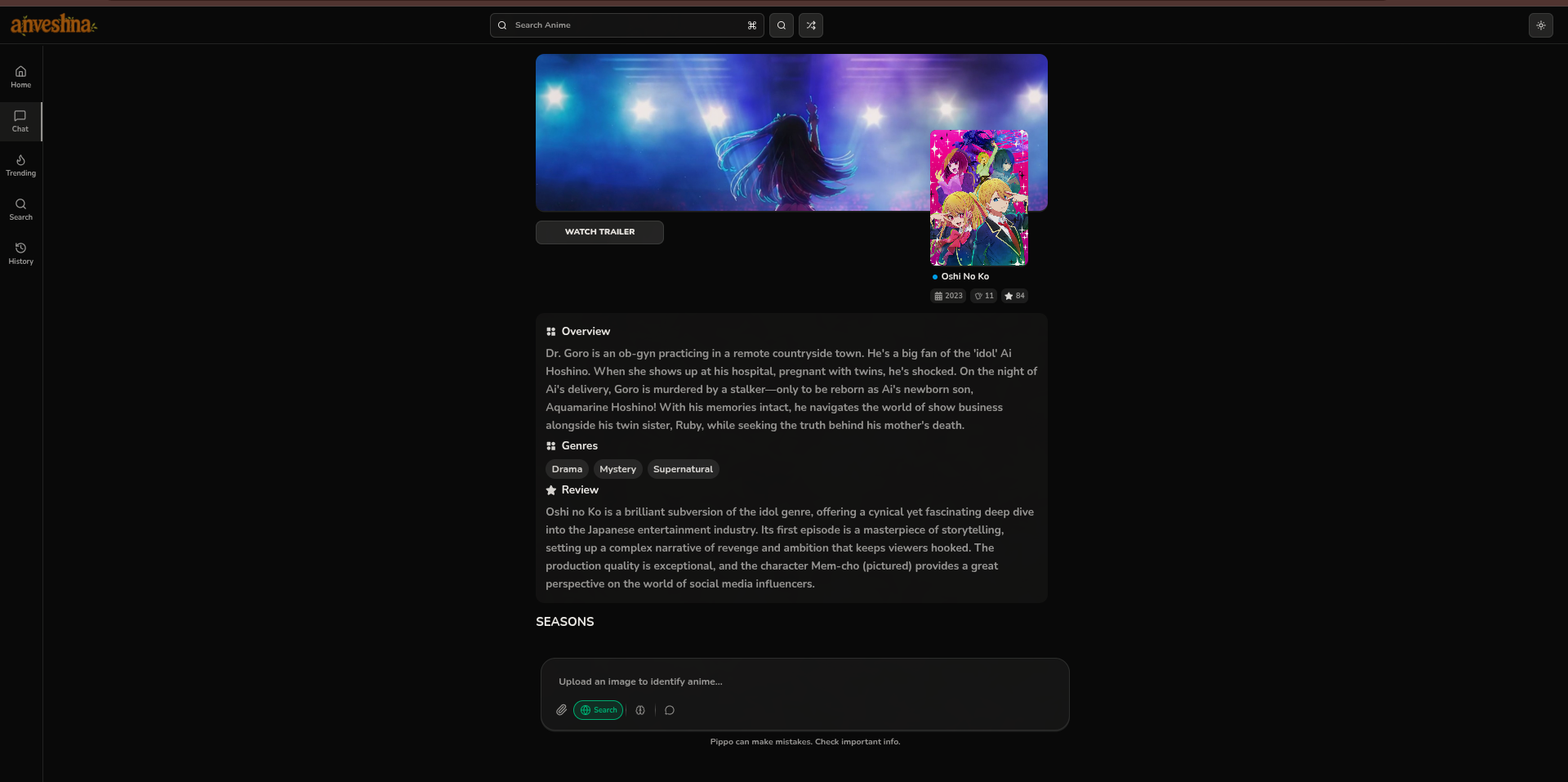Click the magnifier search button in header

tap(782, 25)
